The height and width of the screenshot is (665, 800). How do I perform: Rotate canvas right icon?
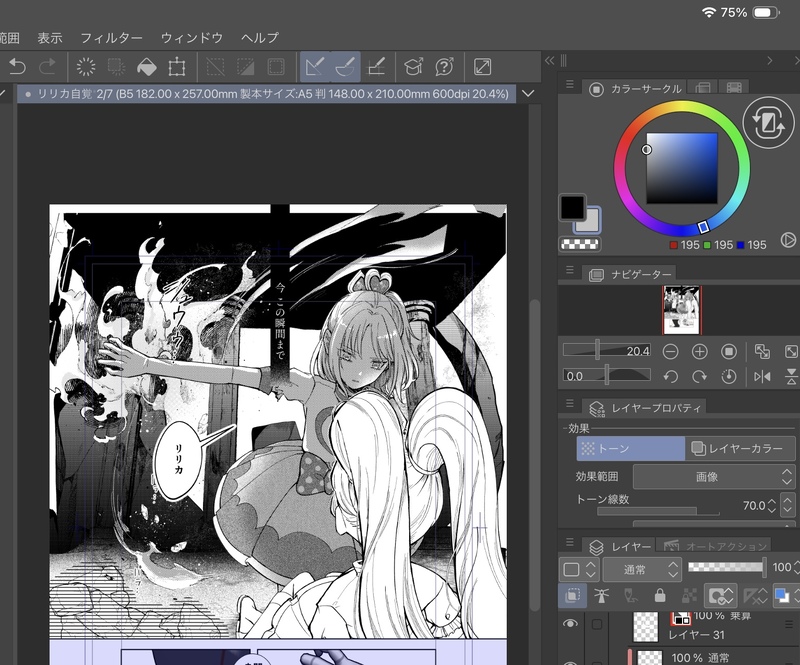699,377
